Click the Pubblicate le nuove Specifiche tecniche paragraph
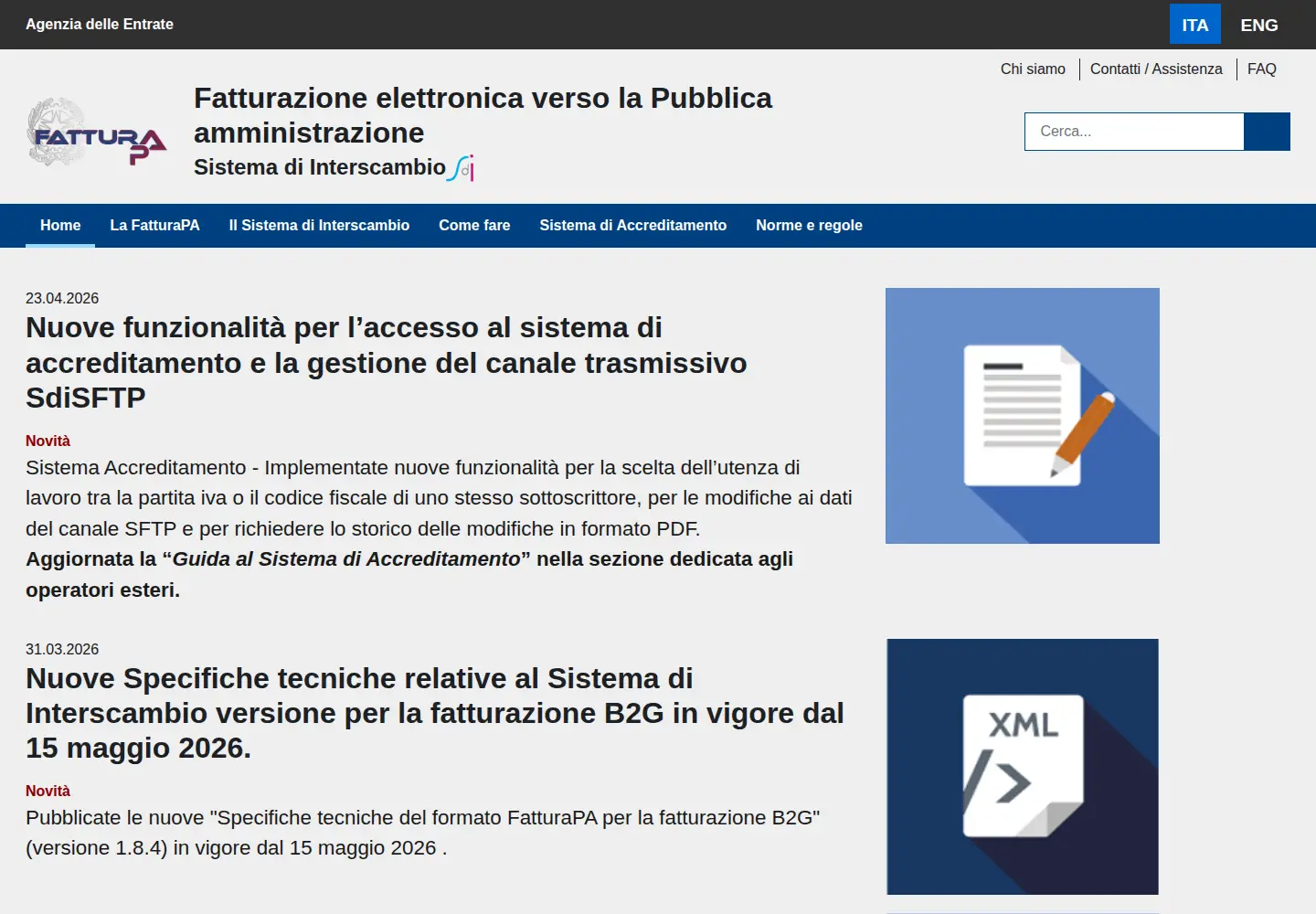1316x914 pixels. [423, 833]
